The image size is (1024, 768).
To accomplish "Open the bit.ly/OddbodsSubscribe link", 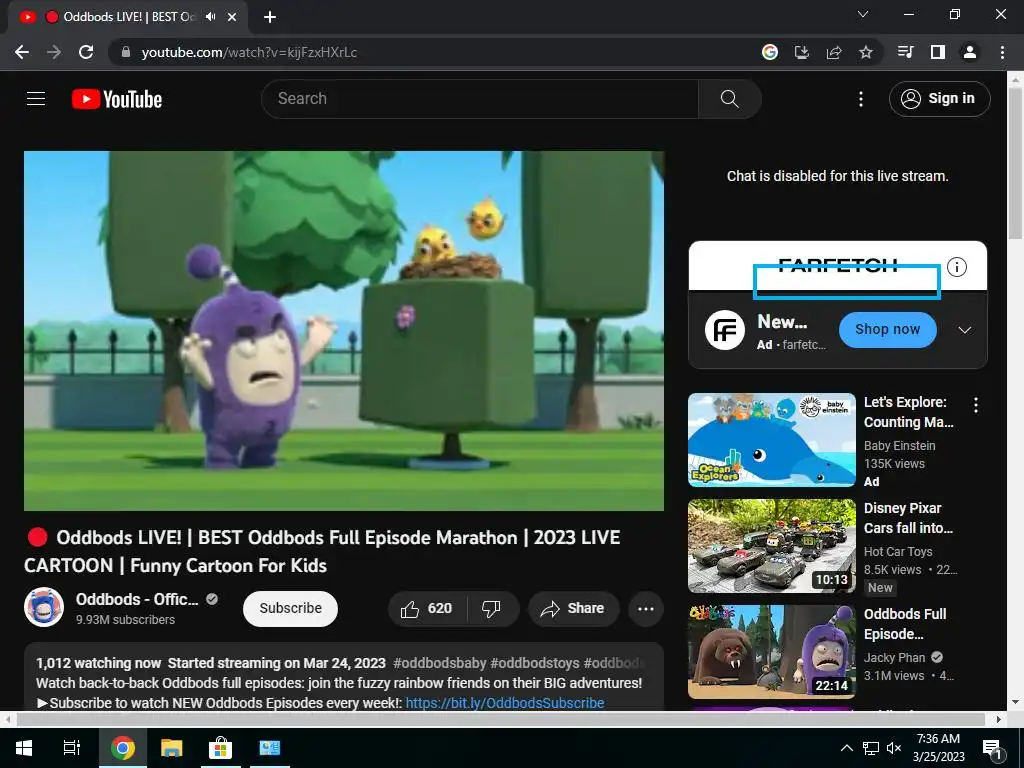I will (x=505, y=703).
